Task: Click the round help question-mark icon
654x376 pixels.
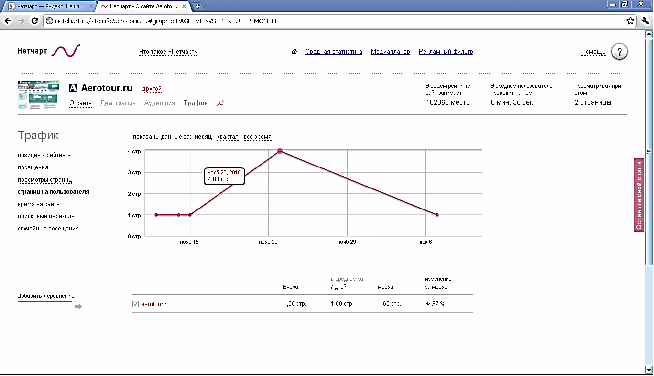Action: click(619, 52)
